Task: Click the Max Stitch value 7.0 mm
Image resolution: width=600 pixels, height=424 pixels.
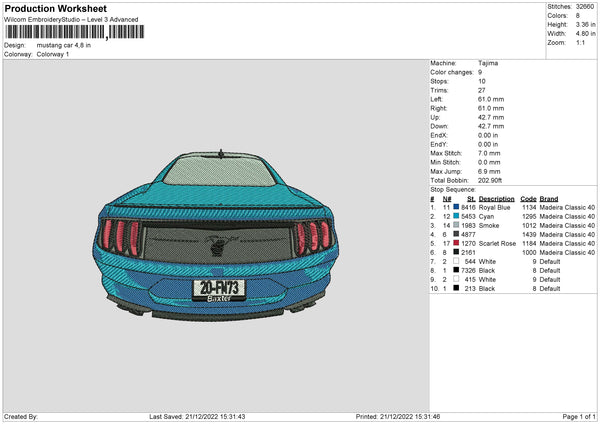Action: click(x=489, y=153)
